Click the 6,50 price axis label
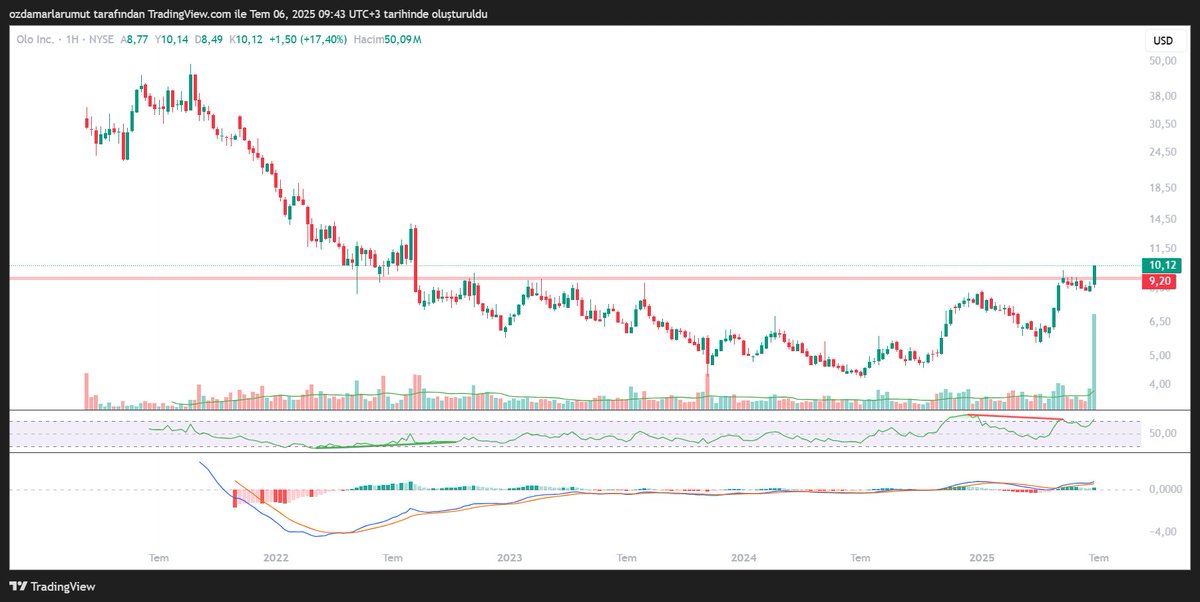 [1162, 321]
